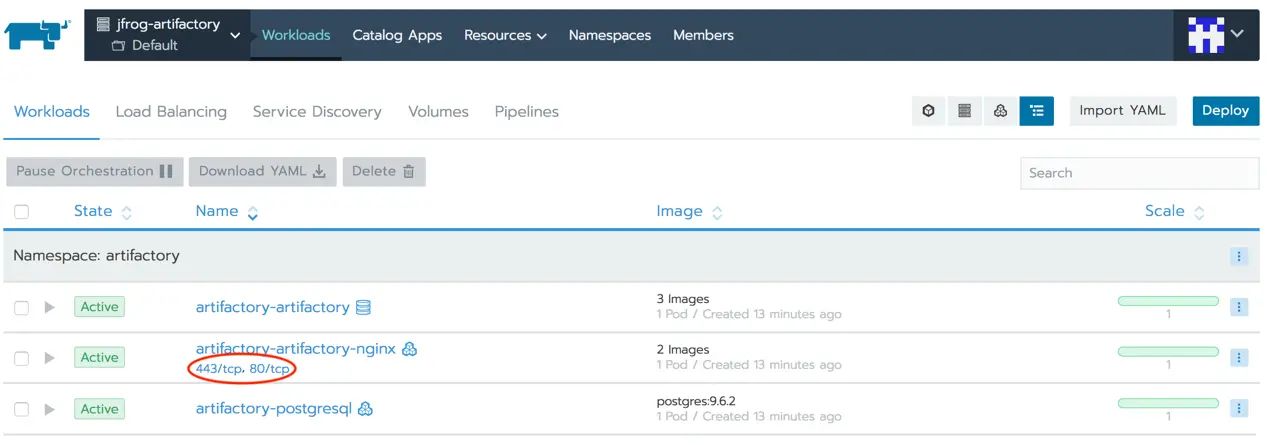This screenshot has height=445, width=1267.
Task: Click the Import YAML button
Action: click(x=1122, y=111)
